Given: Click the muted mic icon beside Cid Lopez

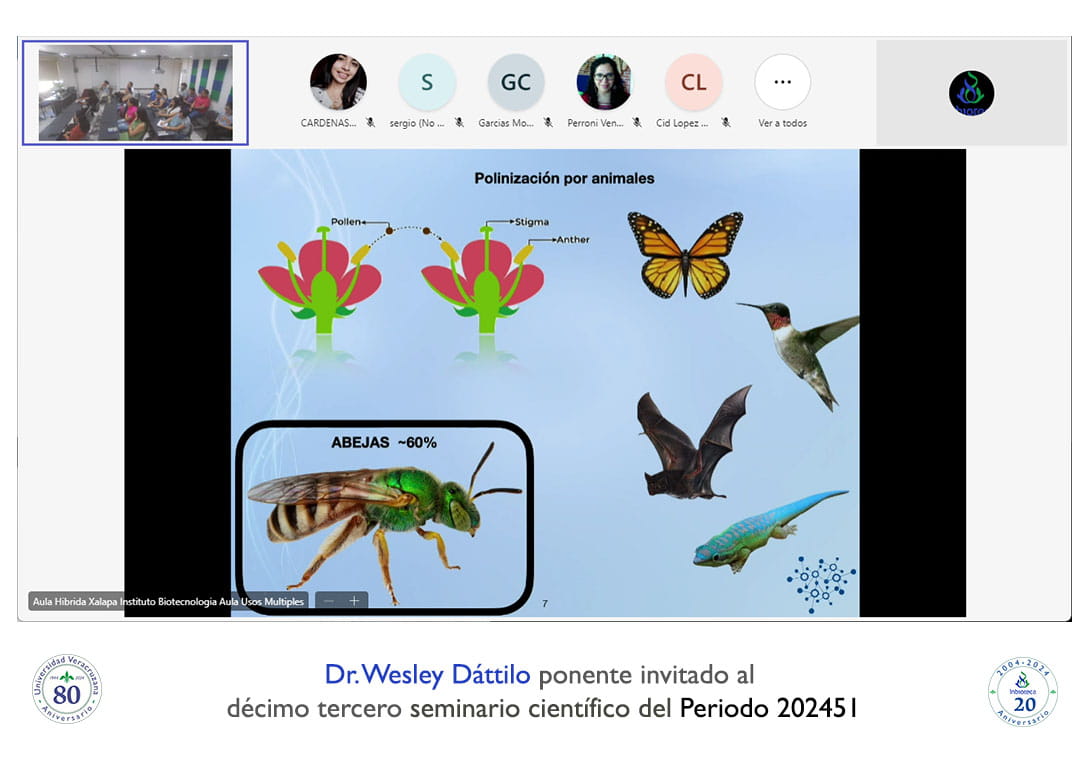Looking at the screenshot, I should (x=725, y=123).
